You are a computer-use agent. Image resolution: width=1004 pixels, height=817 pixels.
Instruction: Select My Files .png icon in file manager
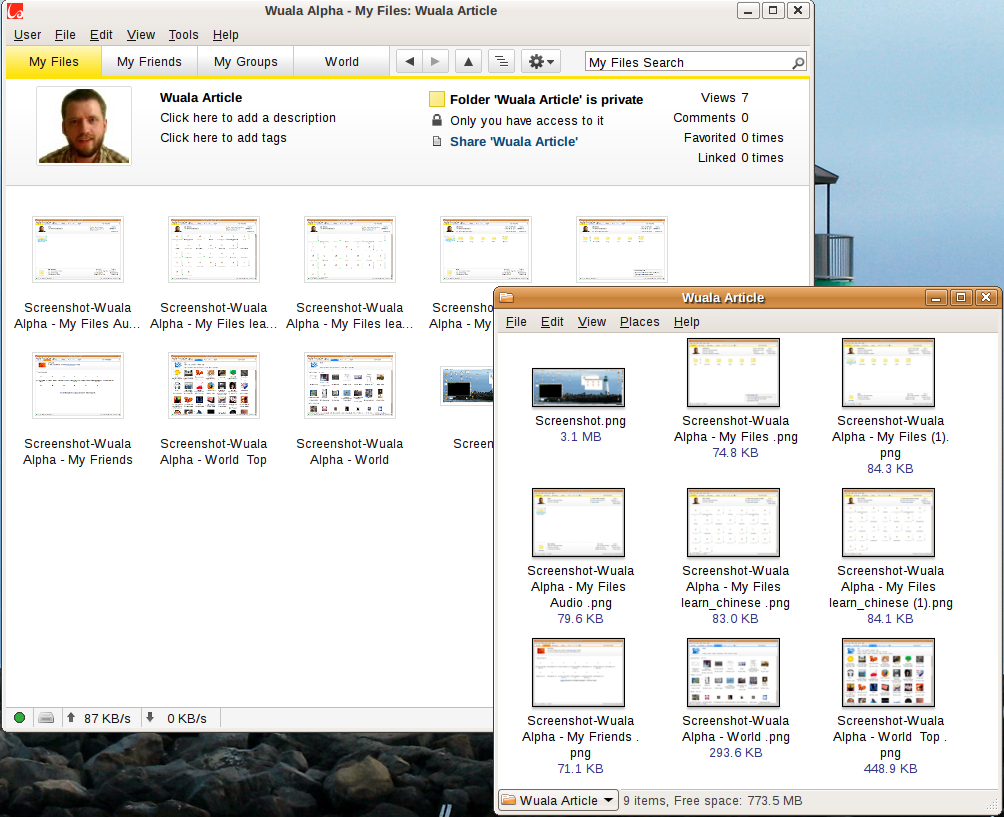tap(733, 373)
